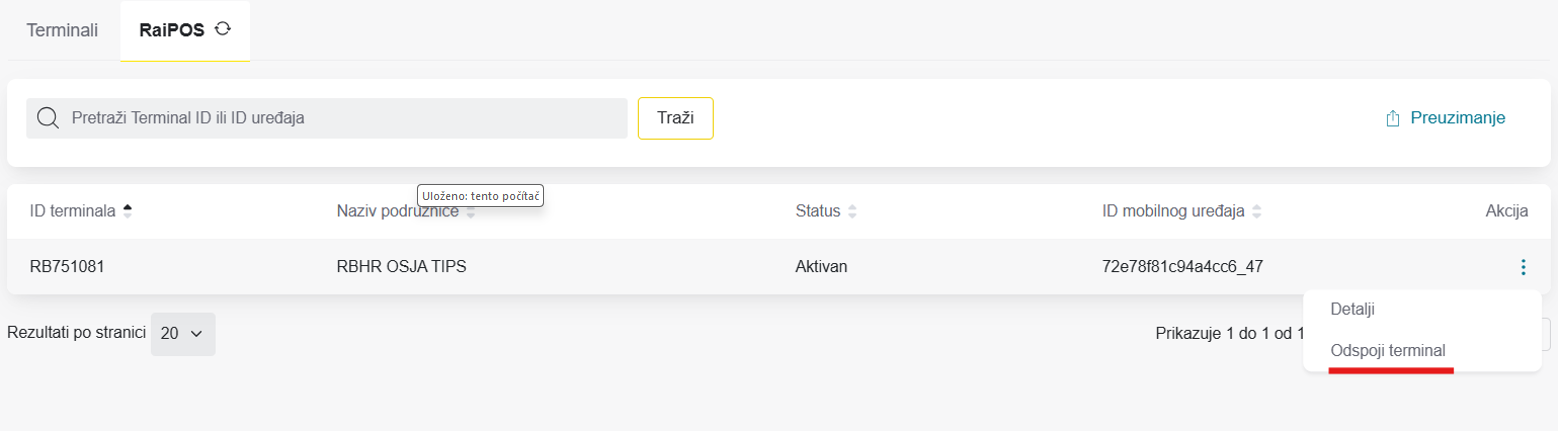Viewport: 1558px width, 431px height.
Task: Switch to the Terminali tab
Action: [62, 30]
